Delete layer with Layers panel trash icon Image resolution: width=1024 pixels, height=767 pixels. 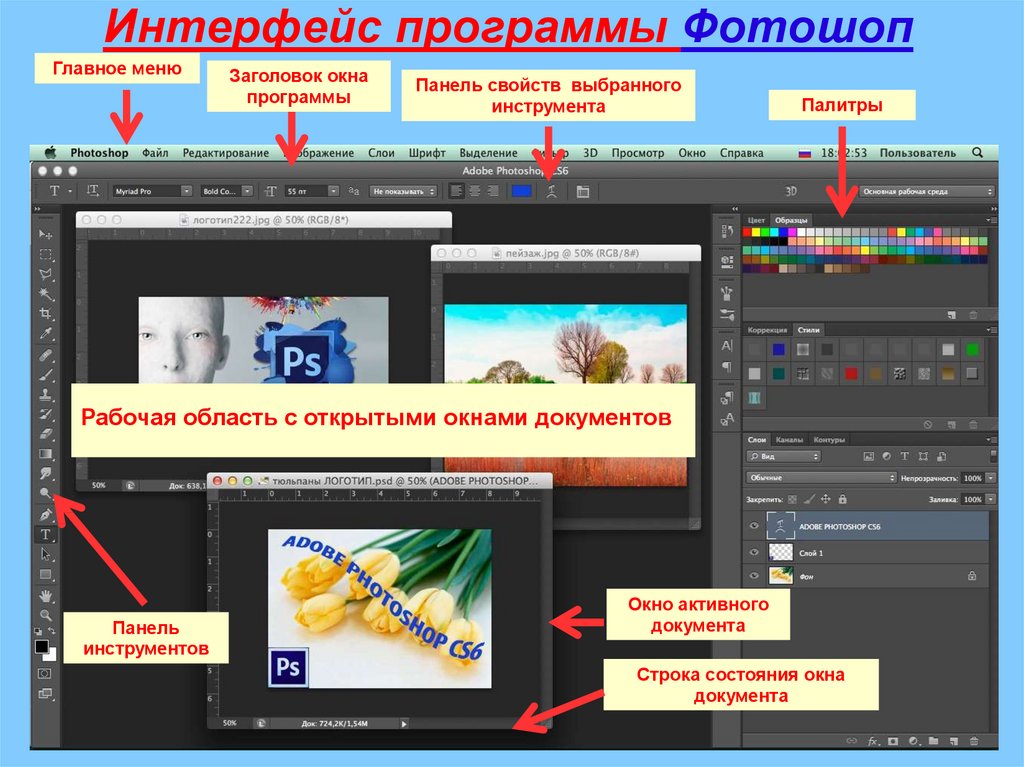pyautogui.click(x=974, y=741)
